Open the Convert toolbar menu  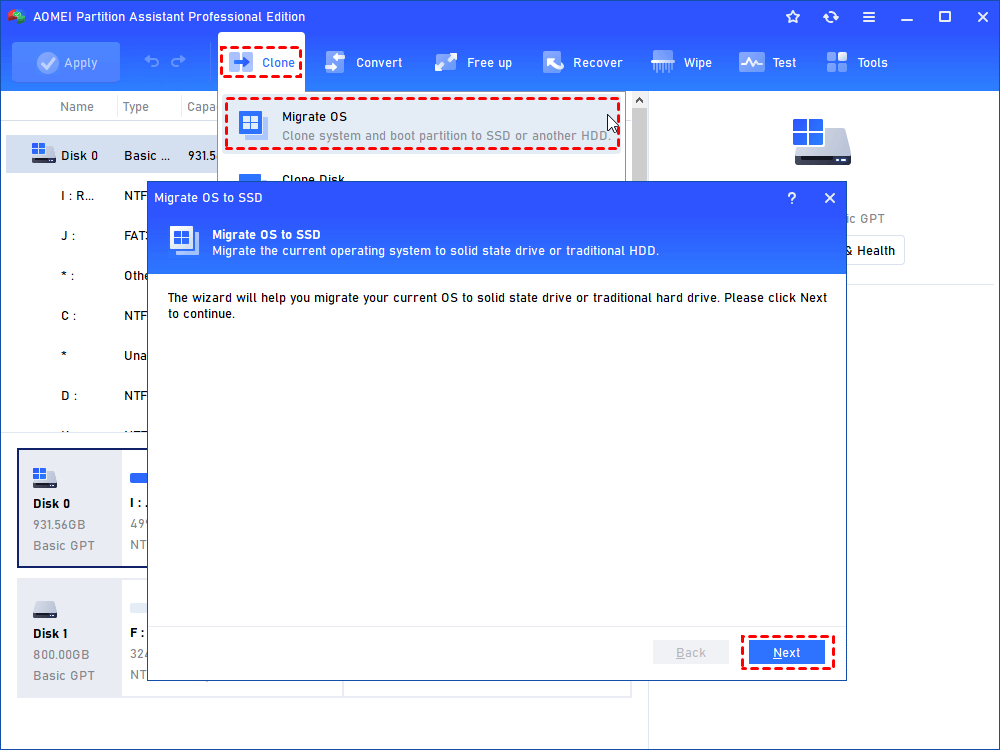point(364,62)
